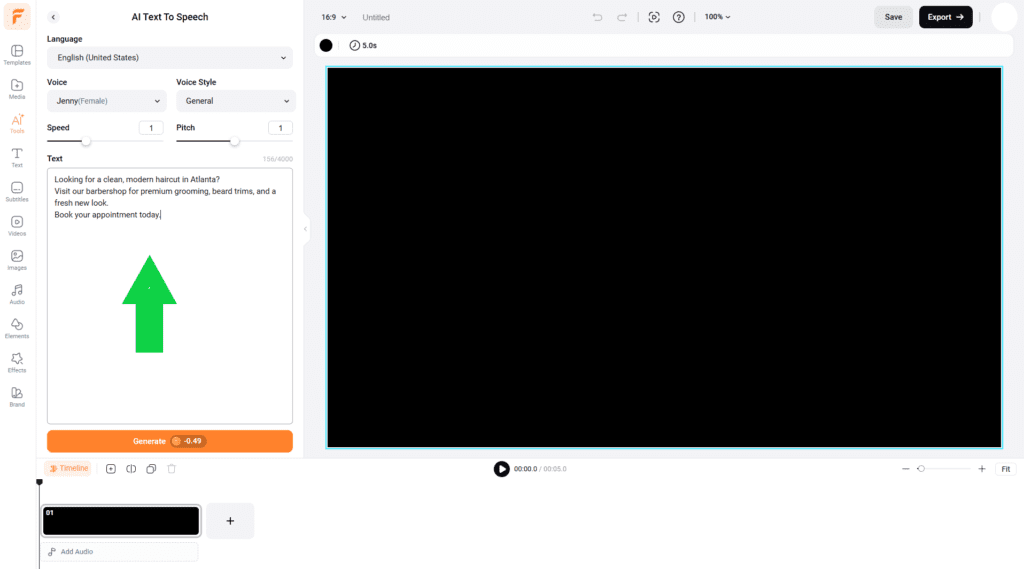Undo the last action
The height and width of the screenshot is (569, 1024).
click(597, 17)
